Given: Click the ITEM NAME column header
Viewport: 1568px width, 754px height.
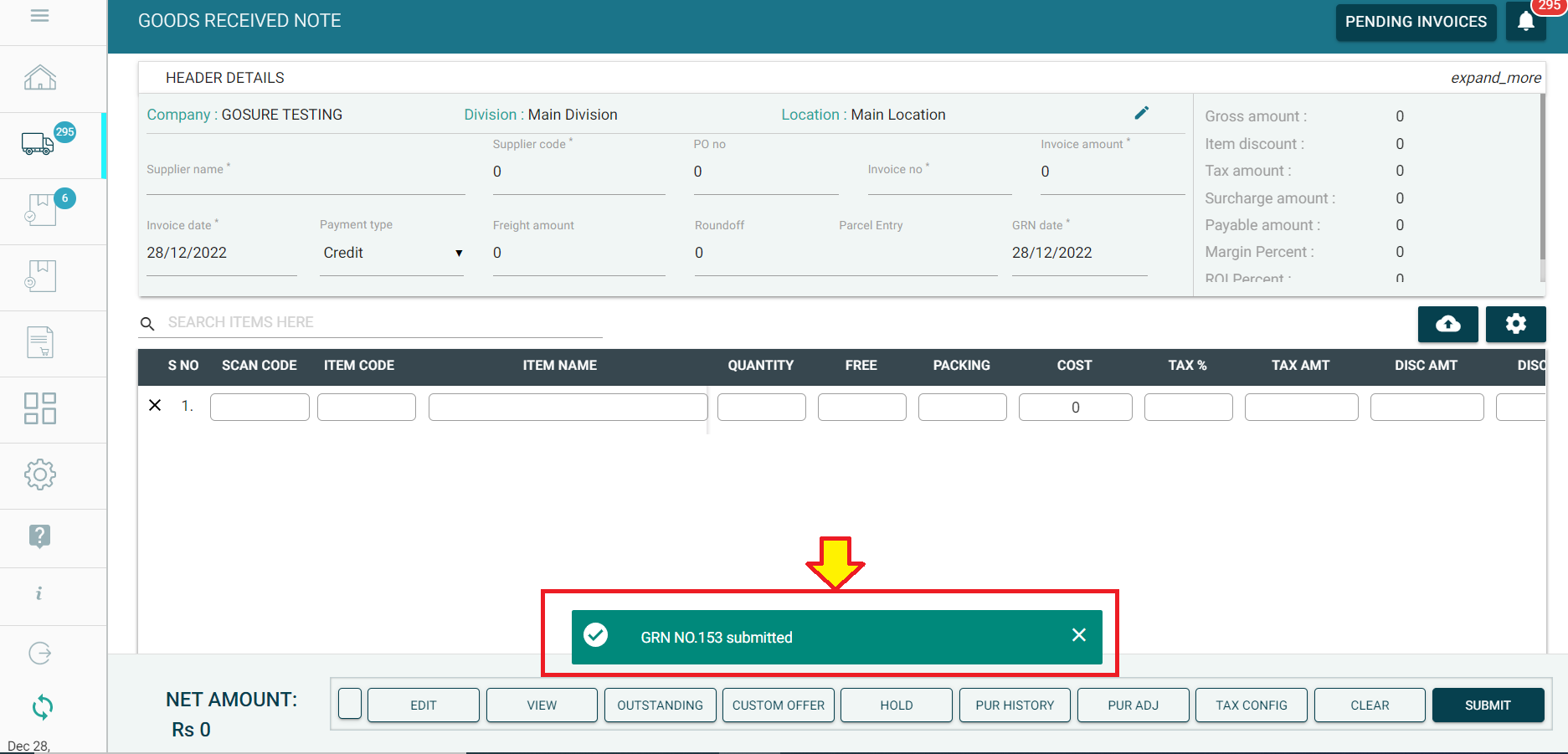Looking at the screenshot, I should point(560,366).
